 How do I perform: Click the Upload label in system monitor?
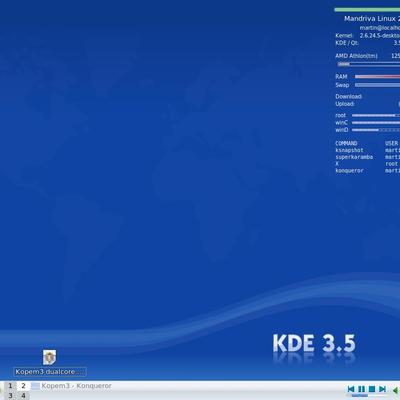point(345,104)
